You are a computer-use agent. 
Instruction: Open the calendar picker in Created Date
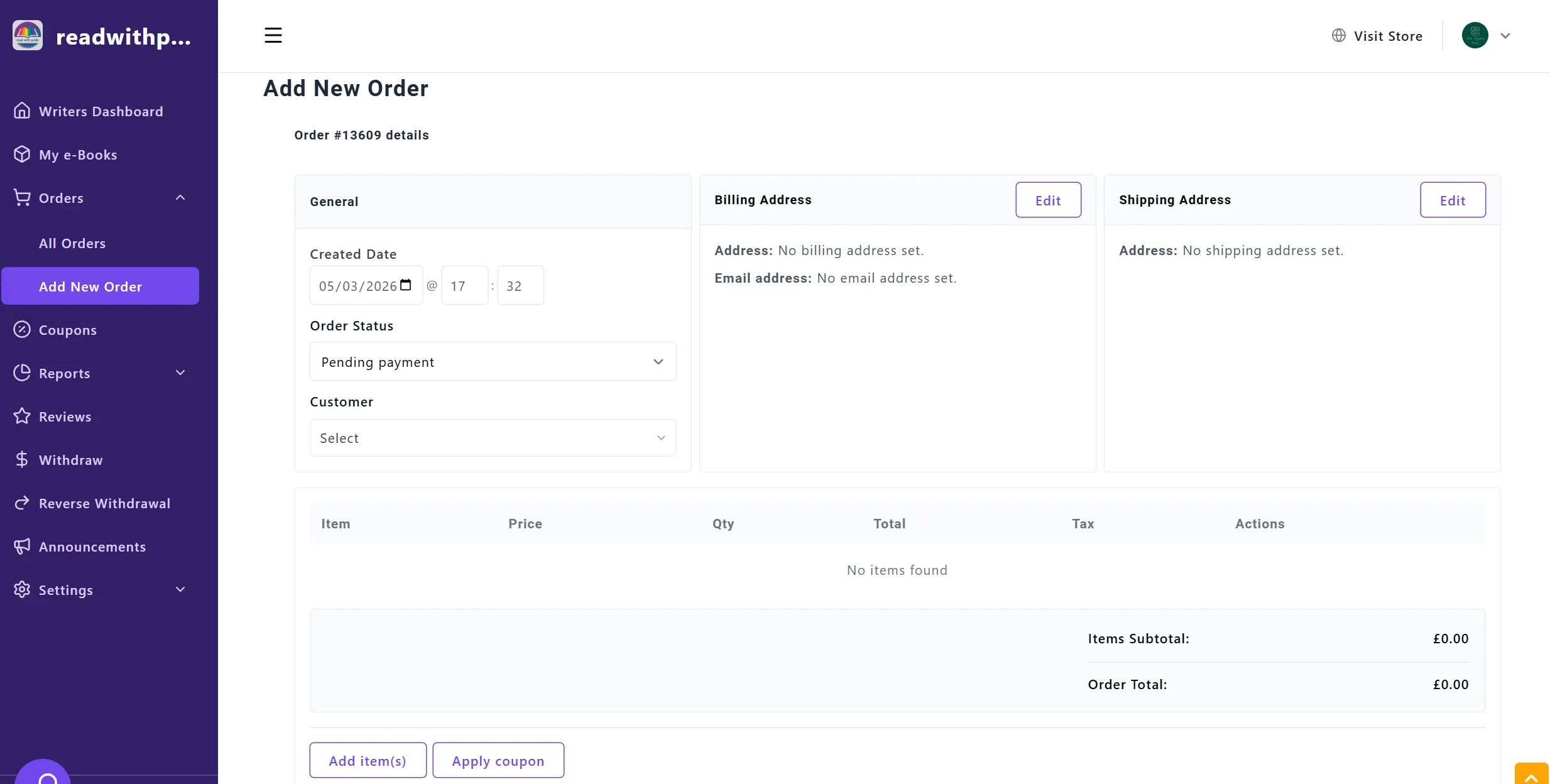[x=406, y=285]
